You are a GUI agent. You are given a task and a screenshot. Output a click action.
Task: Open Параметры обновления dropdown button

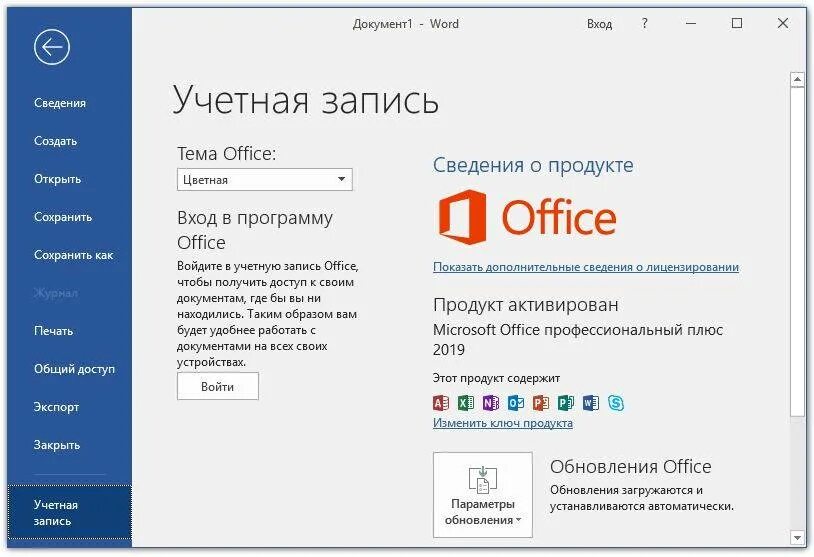(x=483, y=495)
